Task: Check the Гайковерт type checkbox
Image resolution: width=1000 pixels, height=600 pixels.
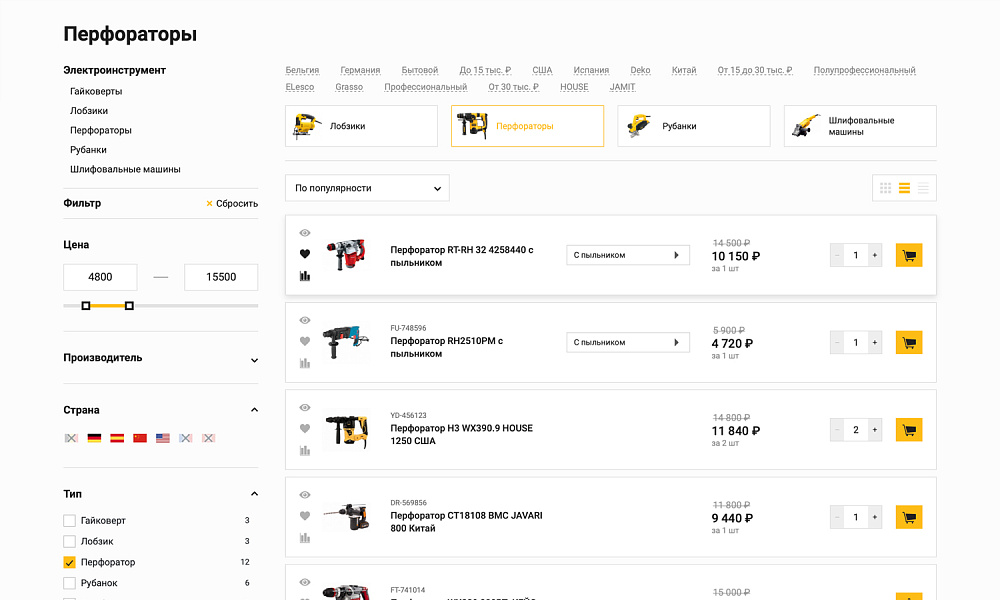Action: [x=69, y=520]
